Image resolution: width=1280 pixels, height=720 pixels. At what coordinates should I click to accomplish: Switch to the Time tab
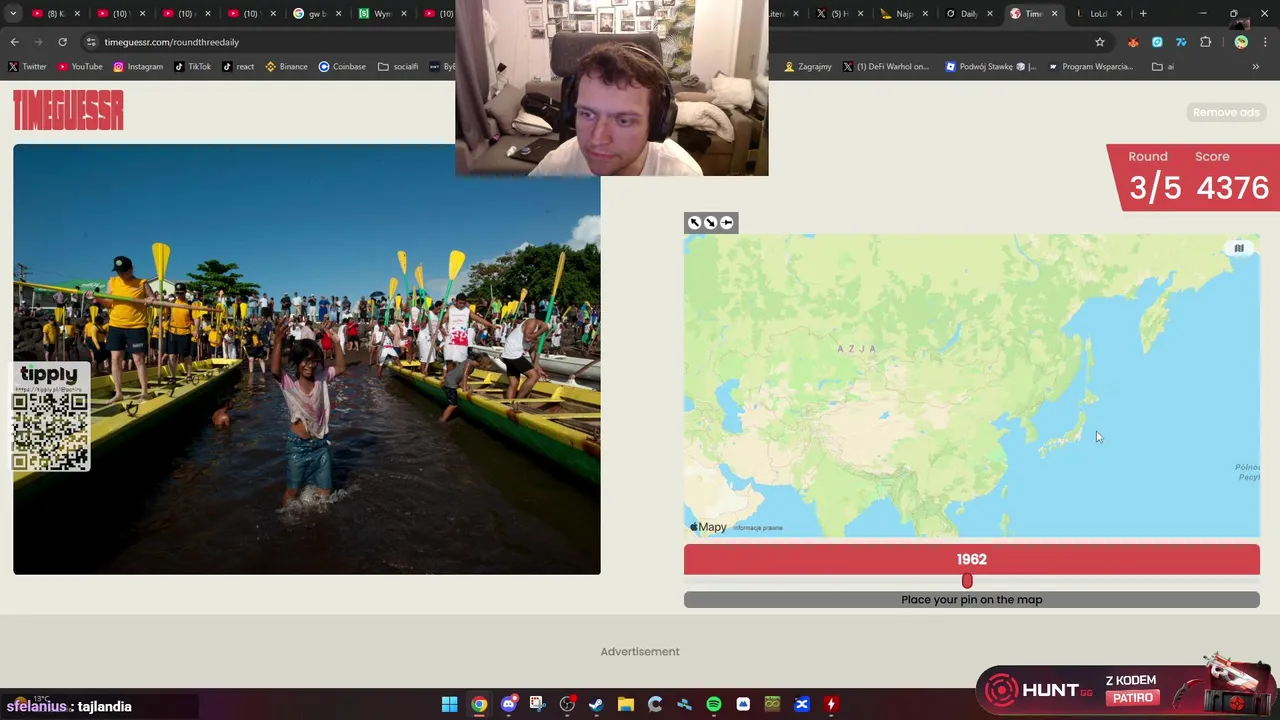[x=1034, y=13]
